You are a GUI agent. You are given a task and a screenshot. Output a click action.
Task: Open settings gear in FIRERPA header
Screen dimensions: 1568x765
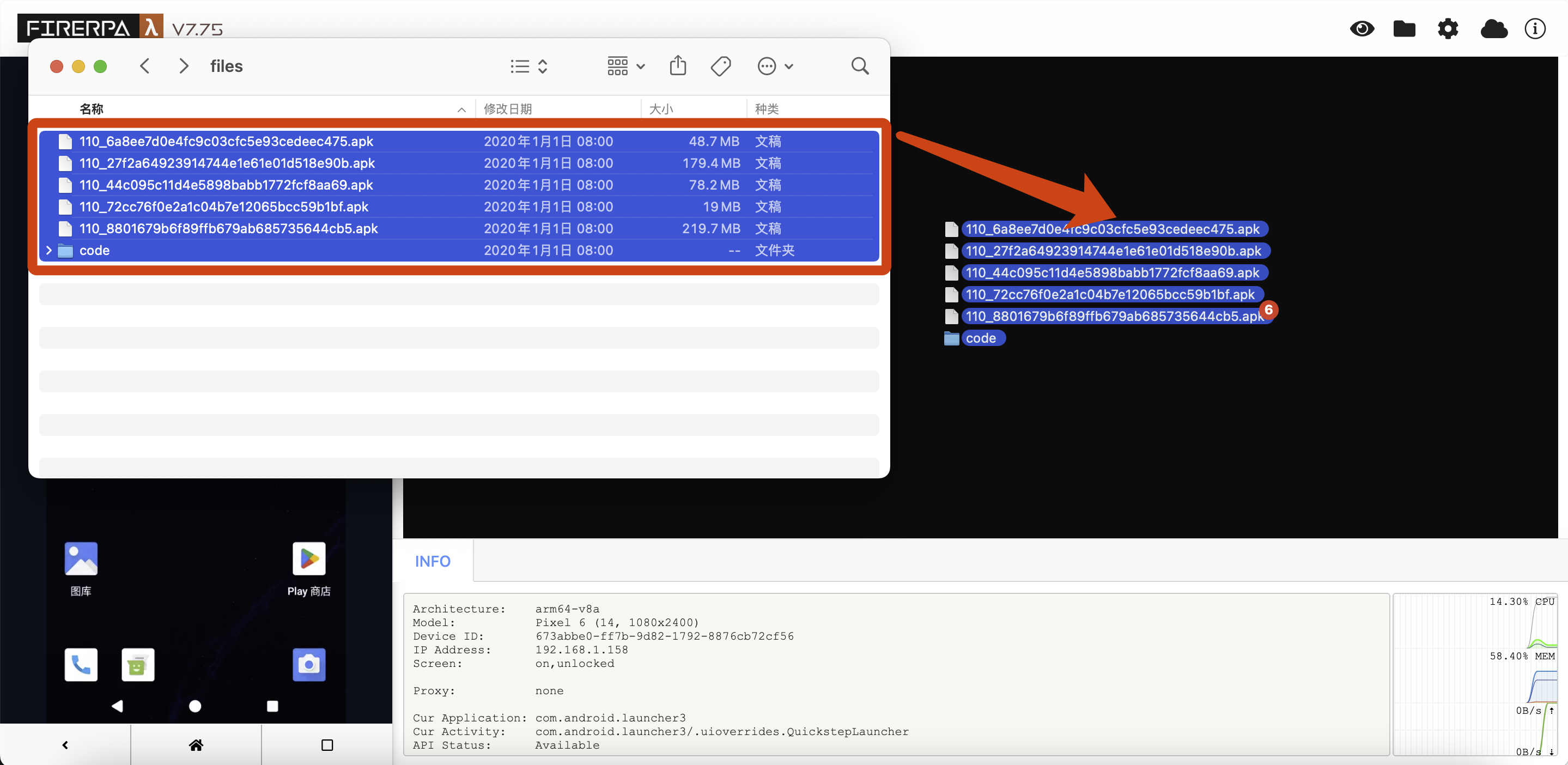point(1448,28)
